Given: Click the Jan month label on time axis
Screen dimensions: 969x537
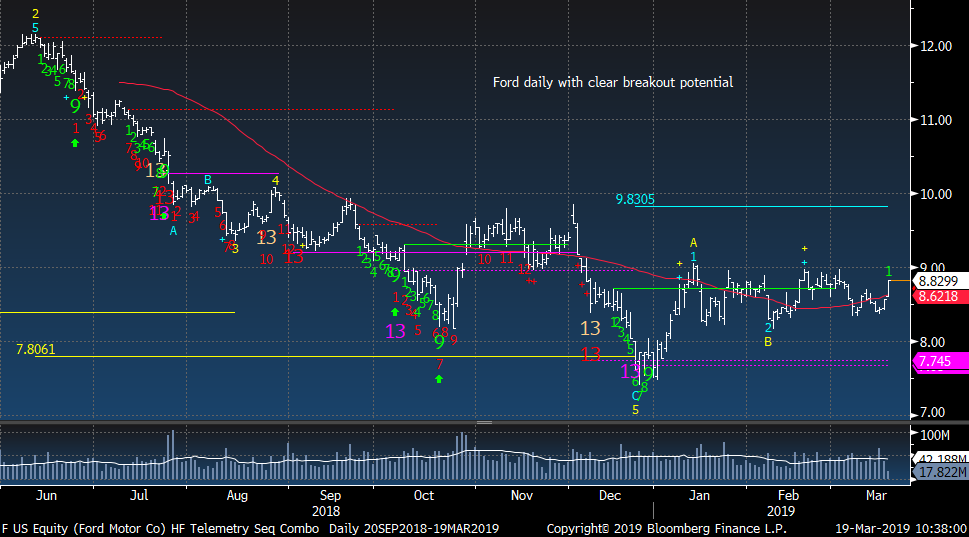Looking at the screenshot, I should [699, 495].
